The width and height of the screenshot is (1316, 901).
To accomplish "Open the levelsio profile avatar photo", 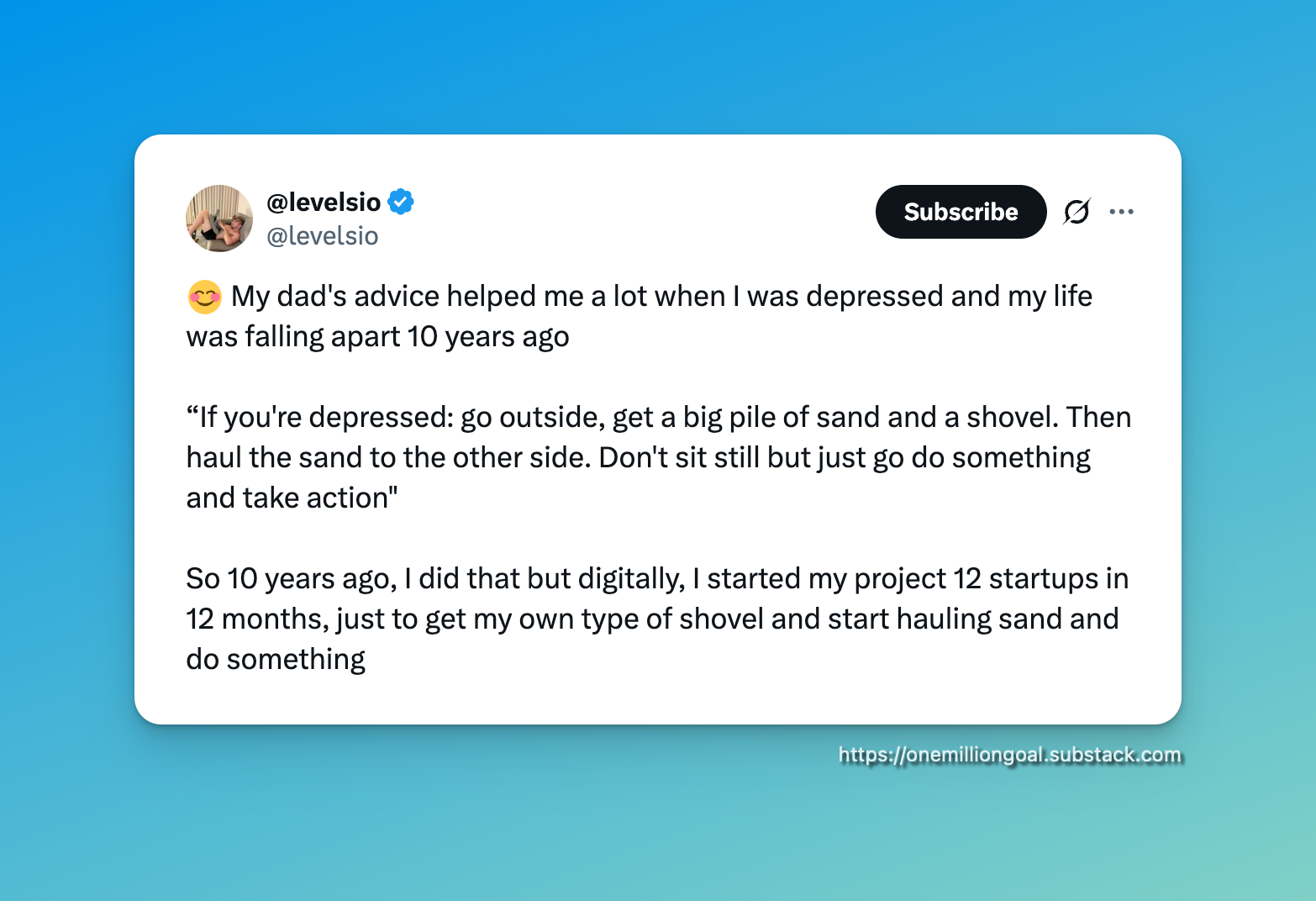I will [219, 219].
